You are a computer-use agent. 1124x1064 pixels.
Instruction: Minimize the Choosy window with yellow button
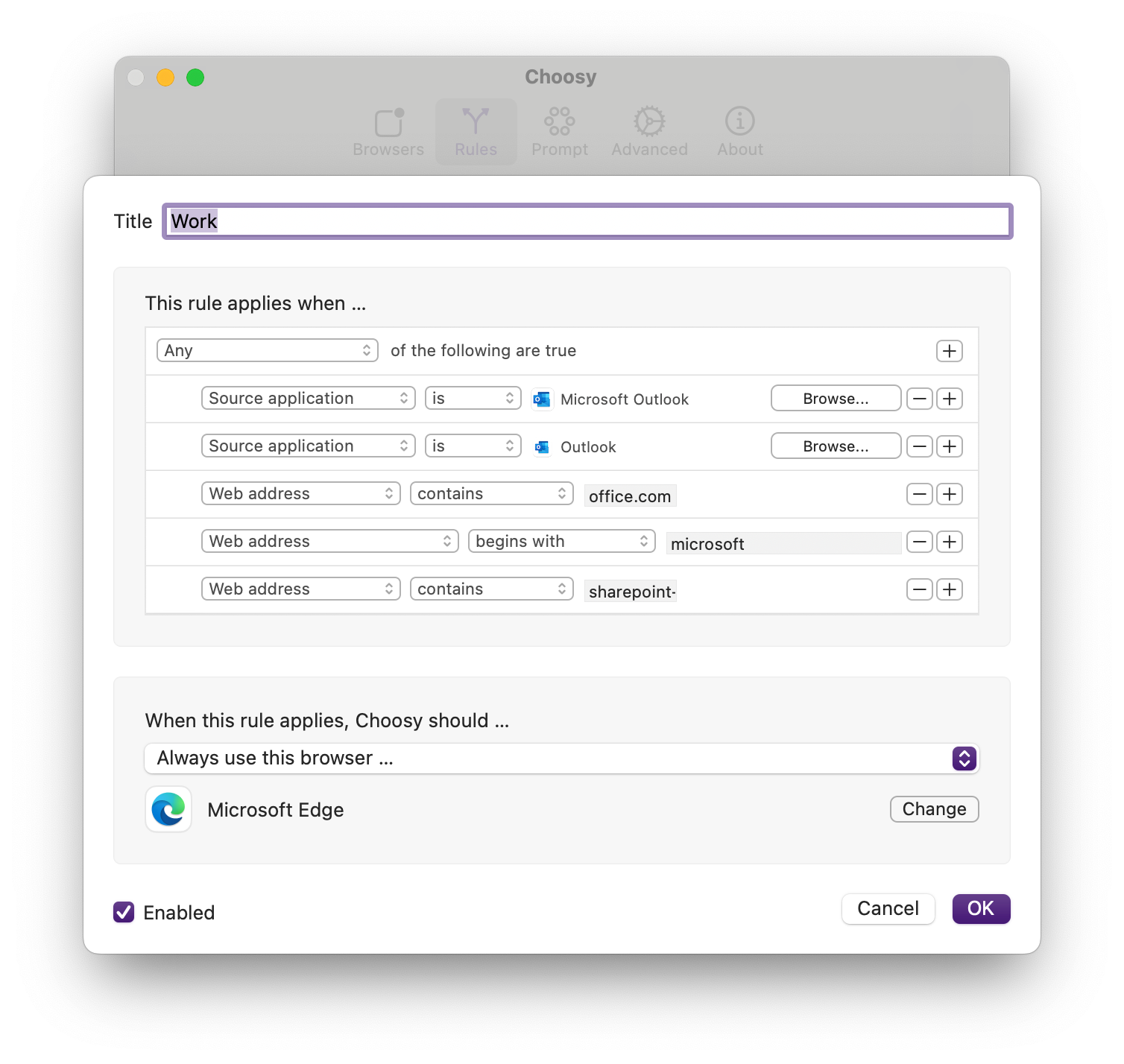165,77
